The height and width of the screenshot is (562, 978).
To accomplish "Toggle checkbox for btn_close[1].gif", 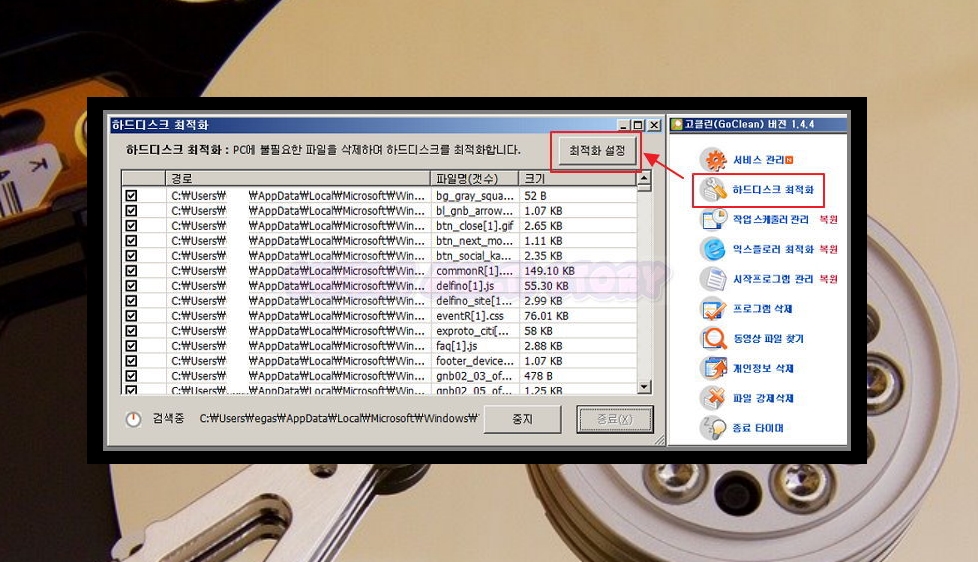I will pyautogui.click(x=131, y=225).
